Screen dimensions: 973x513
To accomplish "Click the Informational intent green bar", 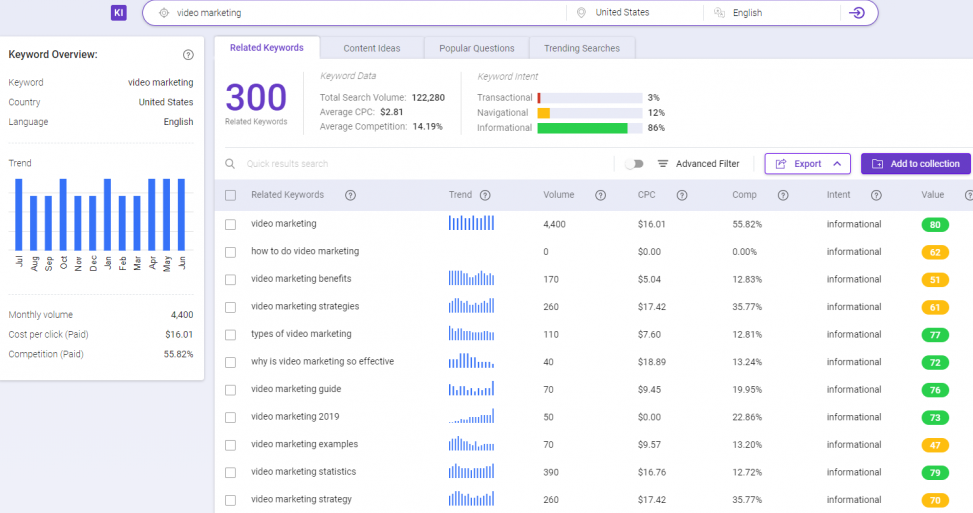I will (582, 128).
